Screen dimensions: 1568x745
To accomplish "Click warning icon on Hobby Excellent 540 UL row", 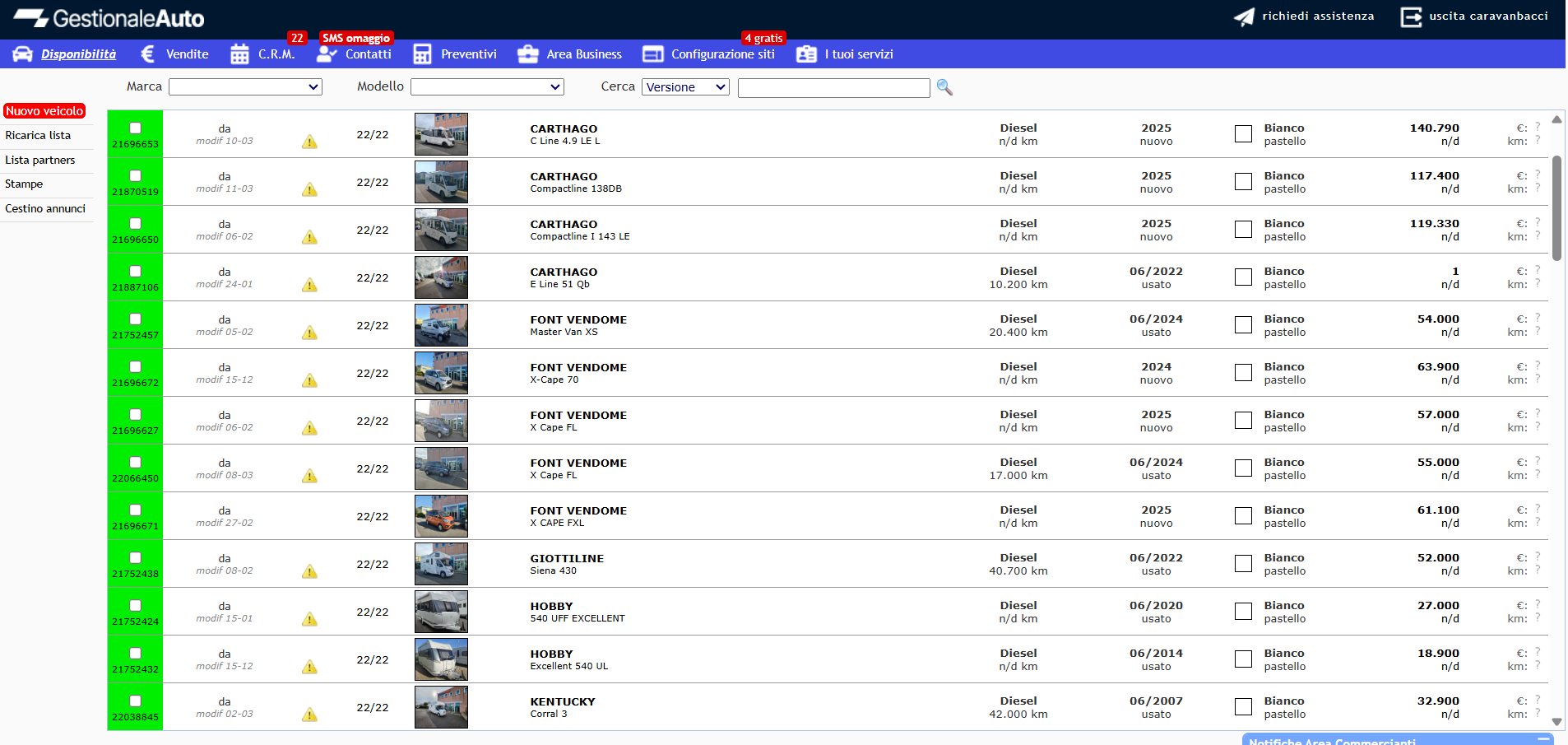I will (x=309, y=667).
